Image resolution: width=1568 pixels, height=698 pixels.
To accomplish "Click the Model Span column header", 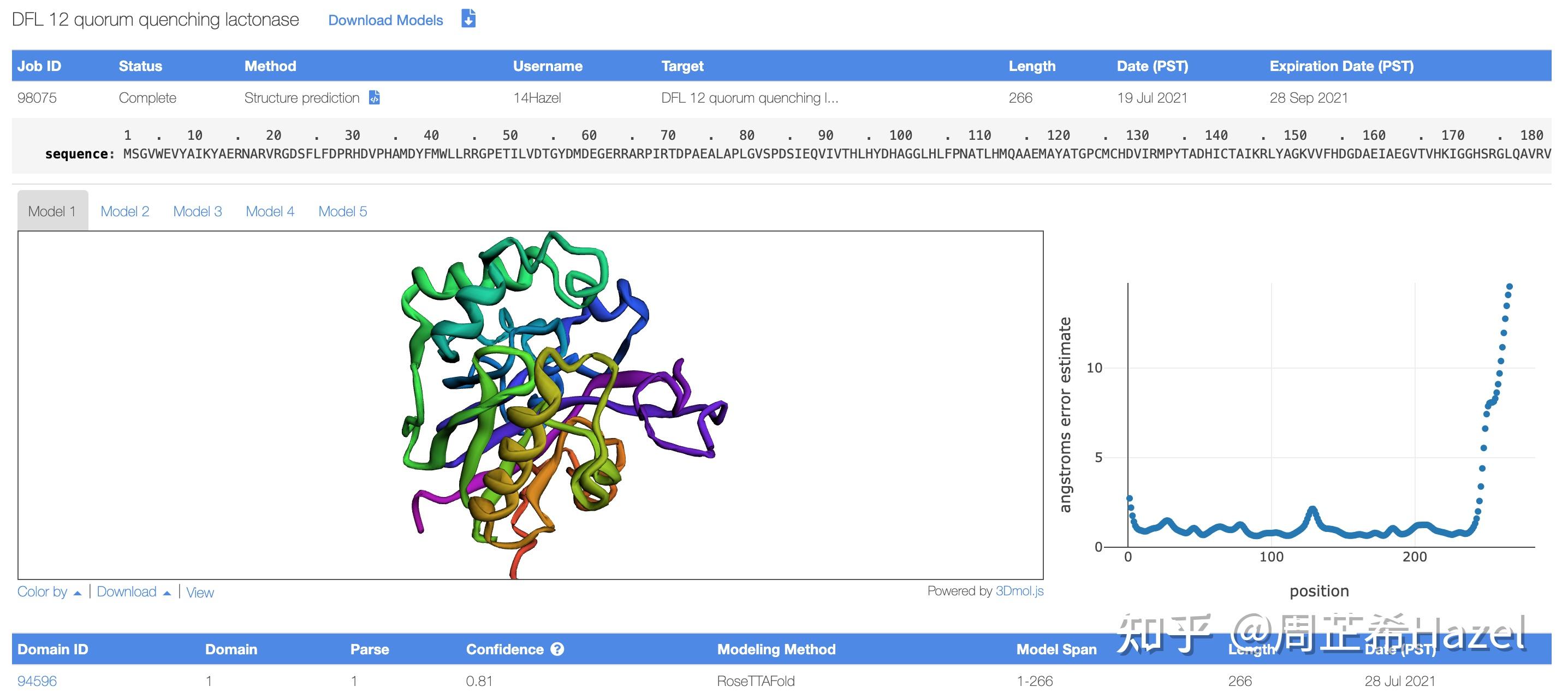I will [x=1056, y=649].
